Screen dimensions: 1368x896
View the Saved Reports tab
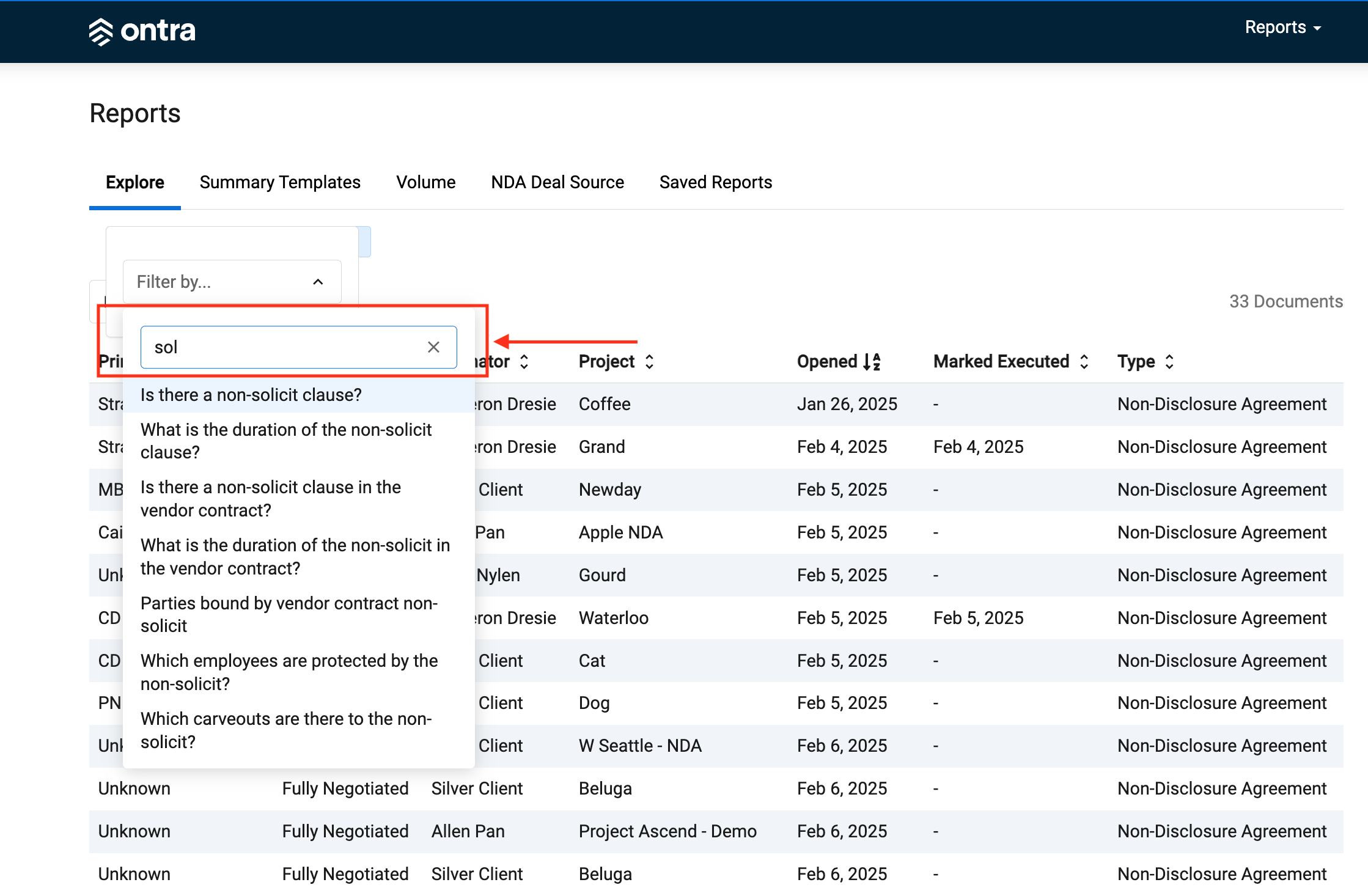pos(715,182)
